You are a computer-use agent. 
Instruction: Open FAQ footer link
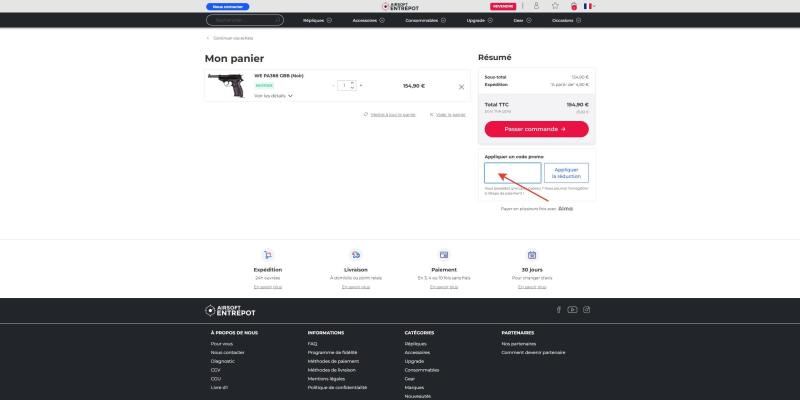click(x=312, y=344)
